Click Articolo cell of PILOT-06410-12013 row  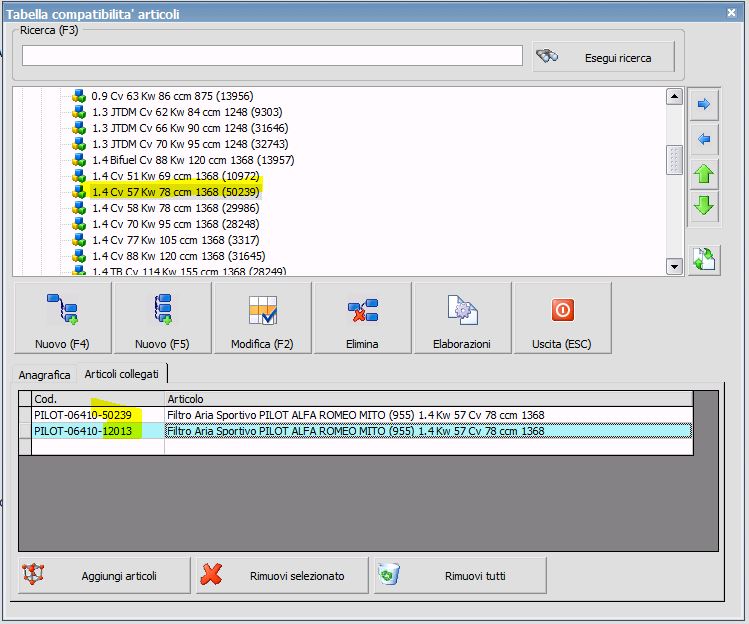428,431
